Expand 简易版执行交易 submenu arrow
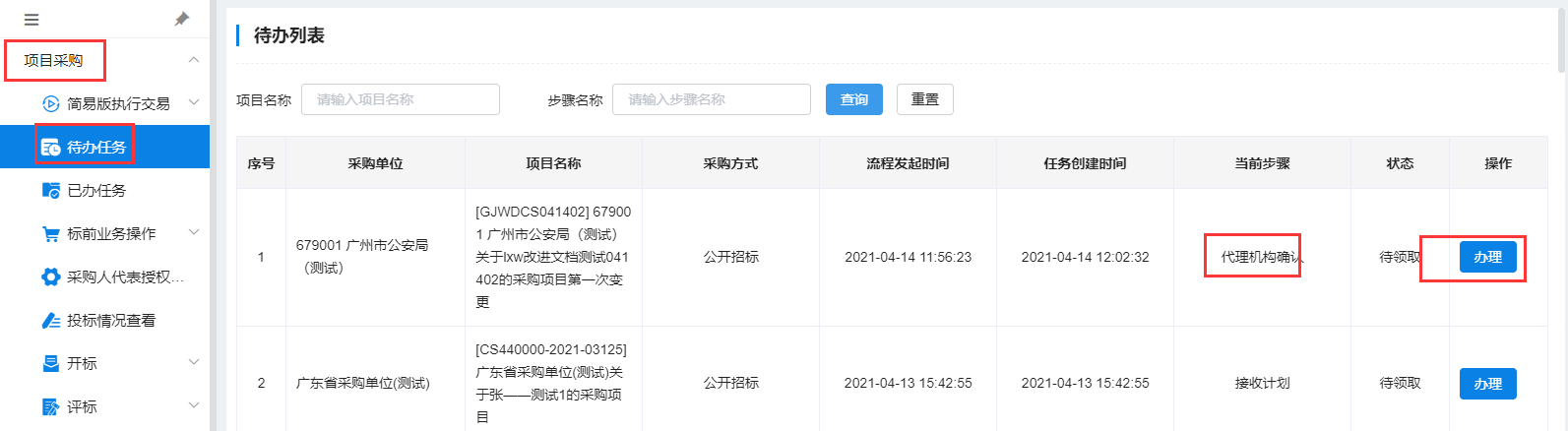The width and height of the screenshot is (1568, 431). (194, 102)
